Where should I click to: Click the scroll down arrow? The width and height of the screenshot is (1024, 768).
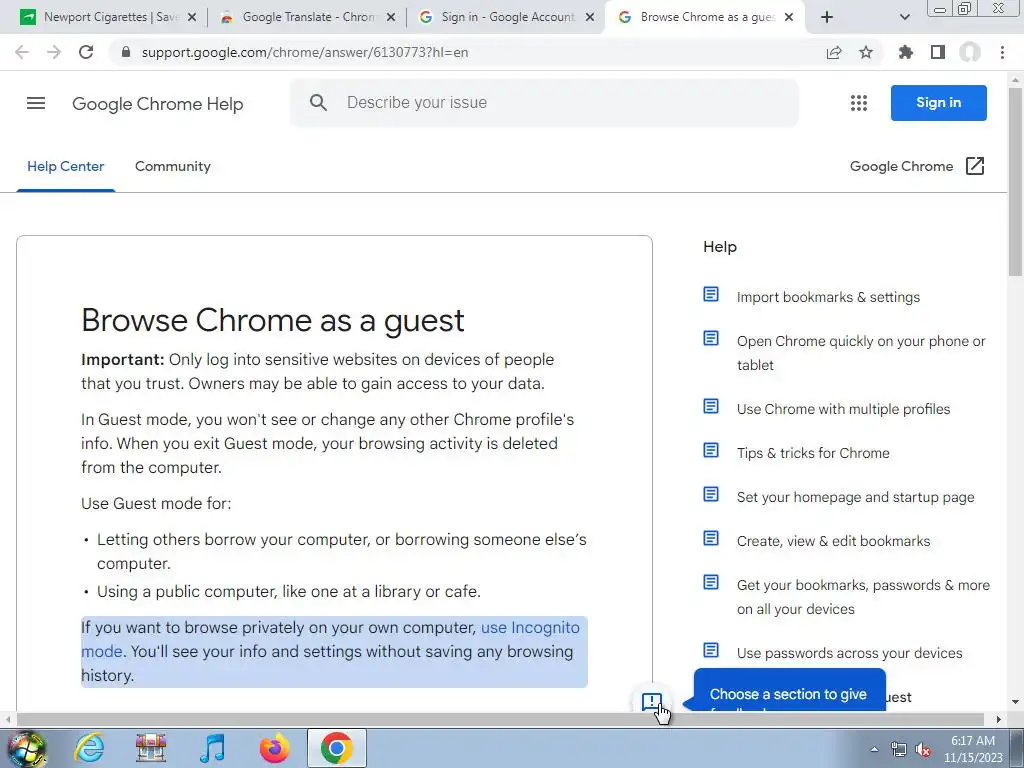pos(1015,702)
